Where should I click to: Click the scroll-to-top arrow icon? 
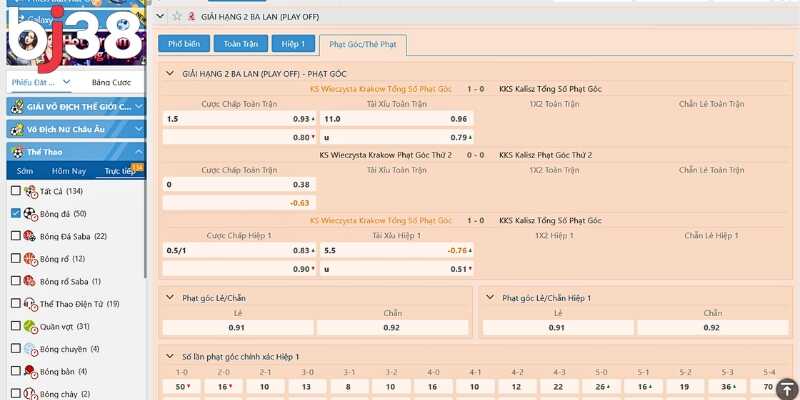click(786, 388)
